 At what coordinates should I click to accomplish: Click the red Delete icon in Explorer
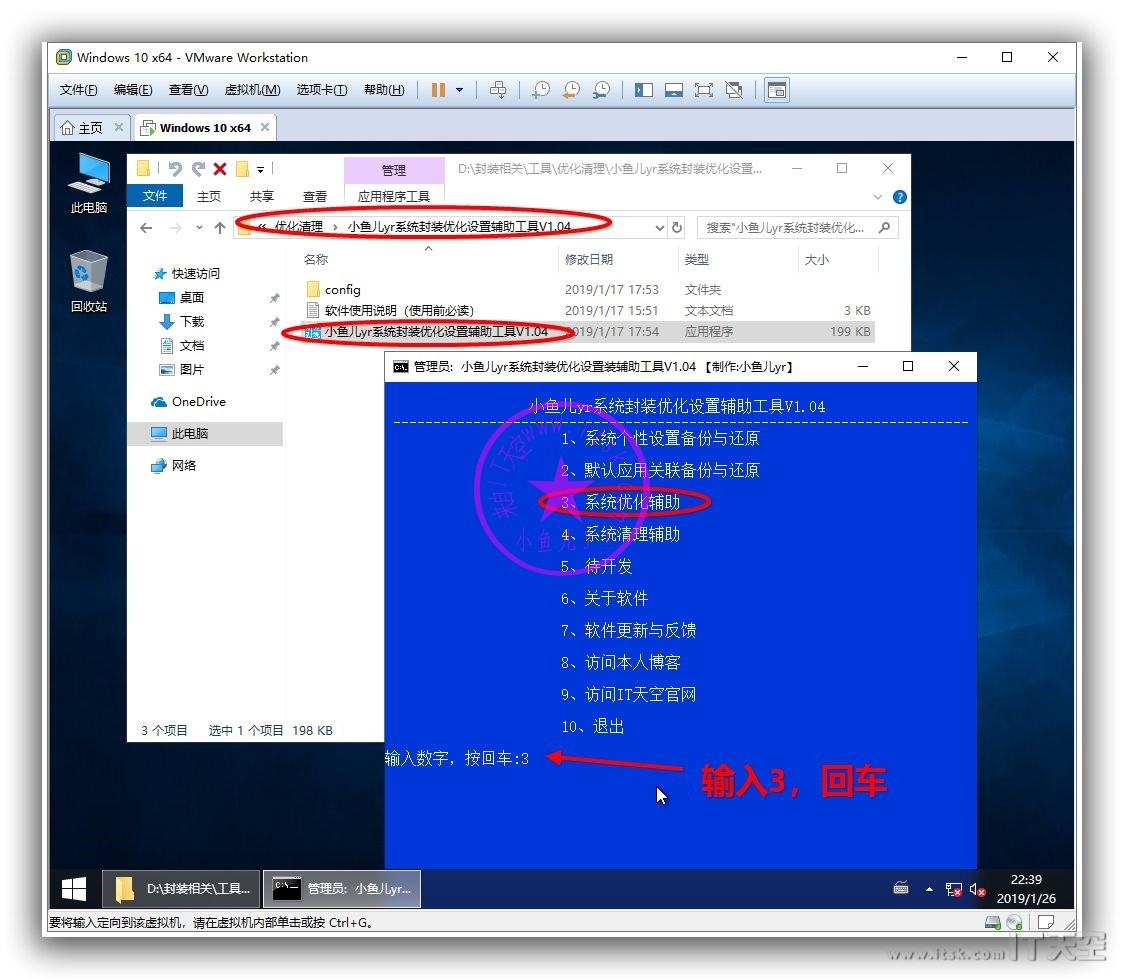coord(220,169)
